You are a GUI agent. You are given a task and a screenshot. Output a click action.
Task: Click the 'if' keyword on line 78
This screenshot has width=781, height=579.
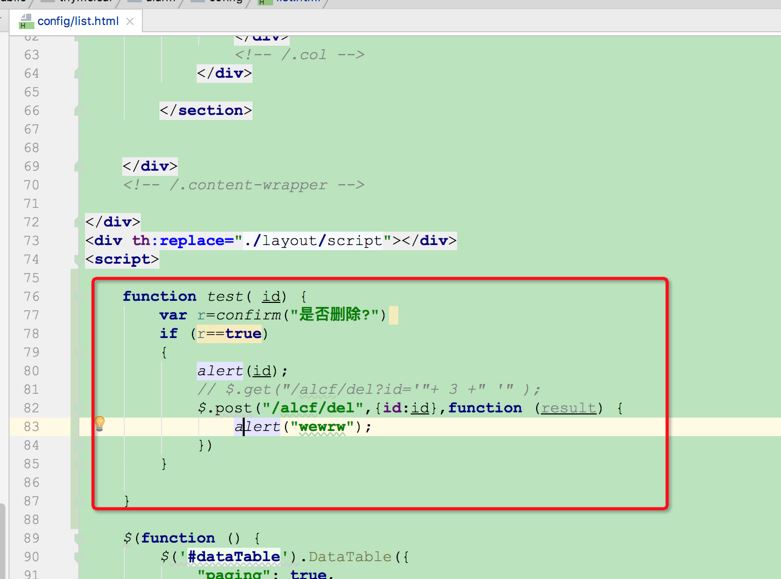click(x=168, y=334)
